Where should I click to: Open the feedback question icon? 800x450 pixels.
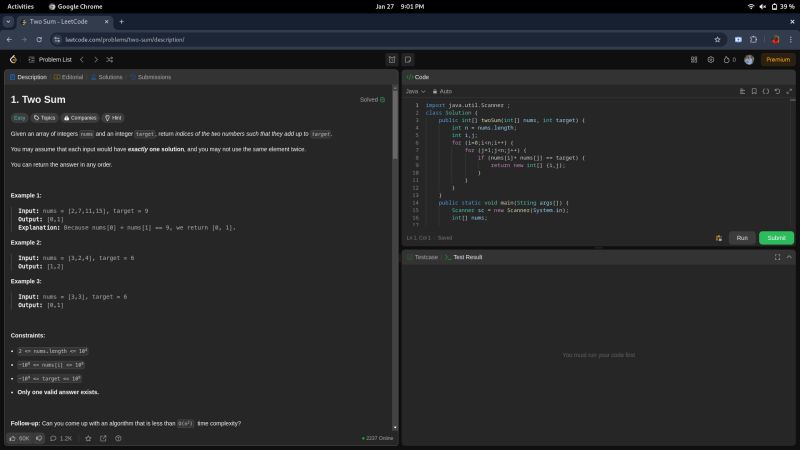click(118, 438)
